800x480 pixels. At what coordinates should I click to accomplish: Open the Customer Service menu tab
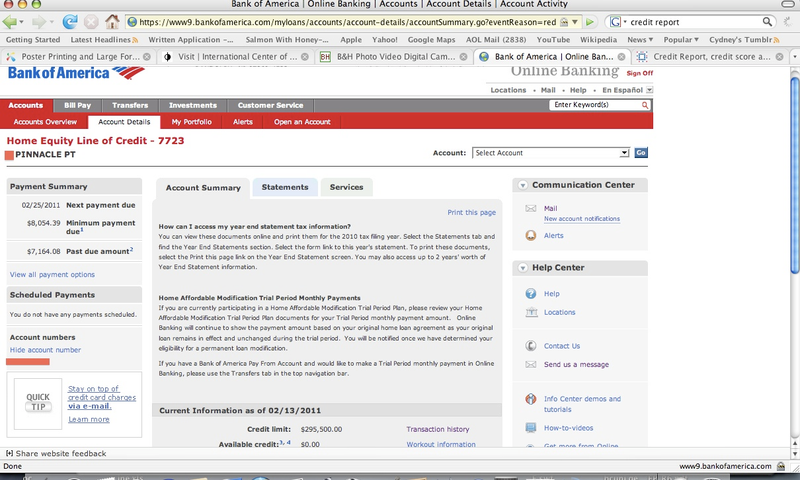[x=270, y=105]
